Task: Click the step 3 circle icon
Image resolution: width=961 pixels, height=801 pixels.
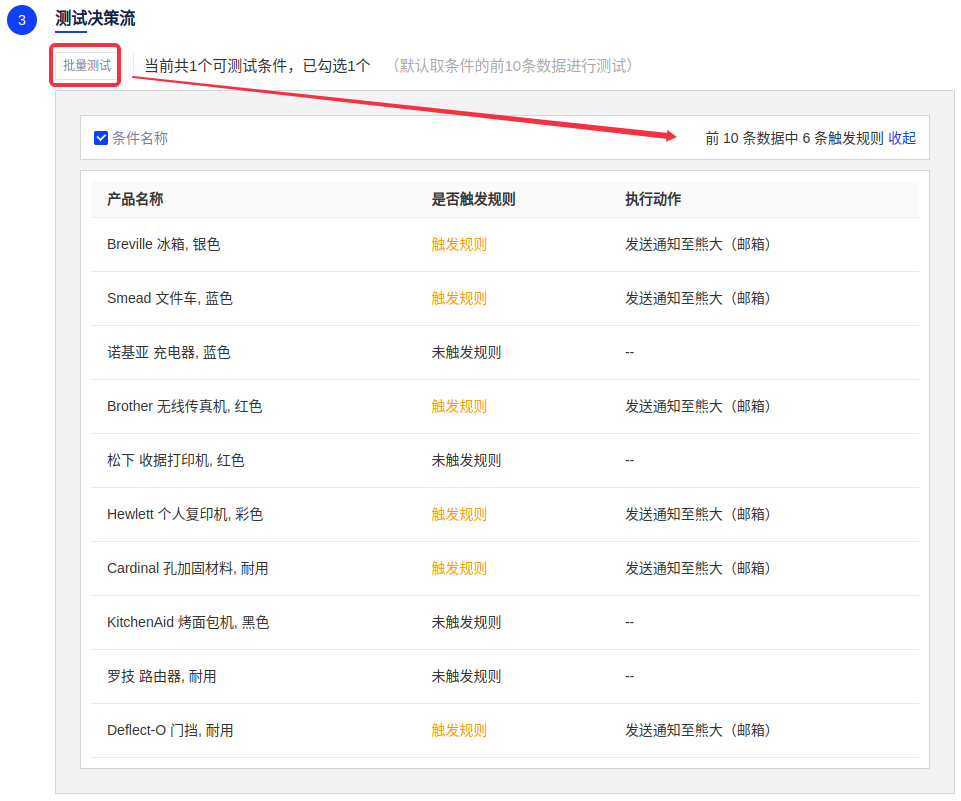Action: click(22, 19)
